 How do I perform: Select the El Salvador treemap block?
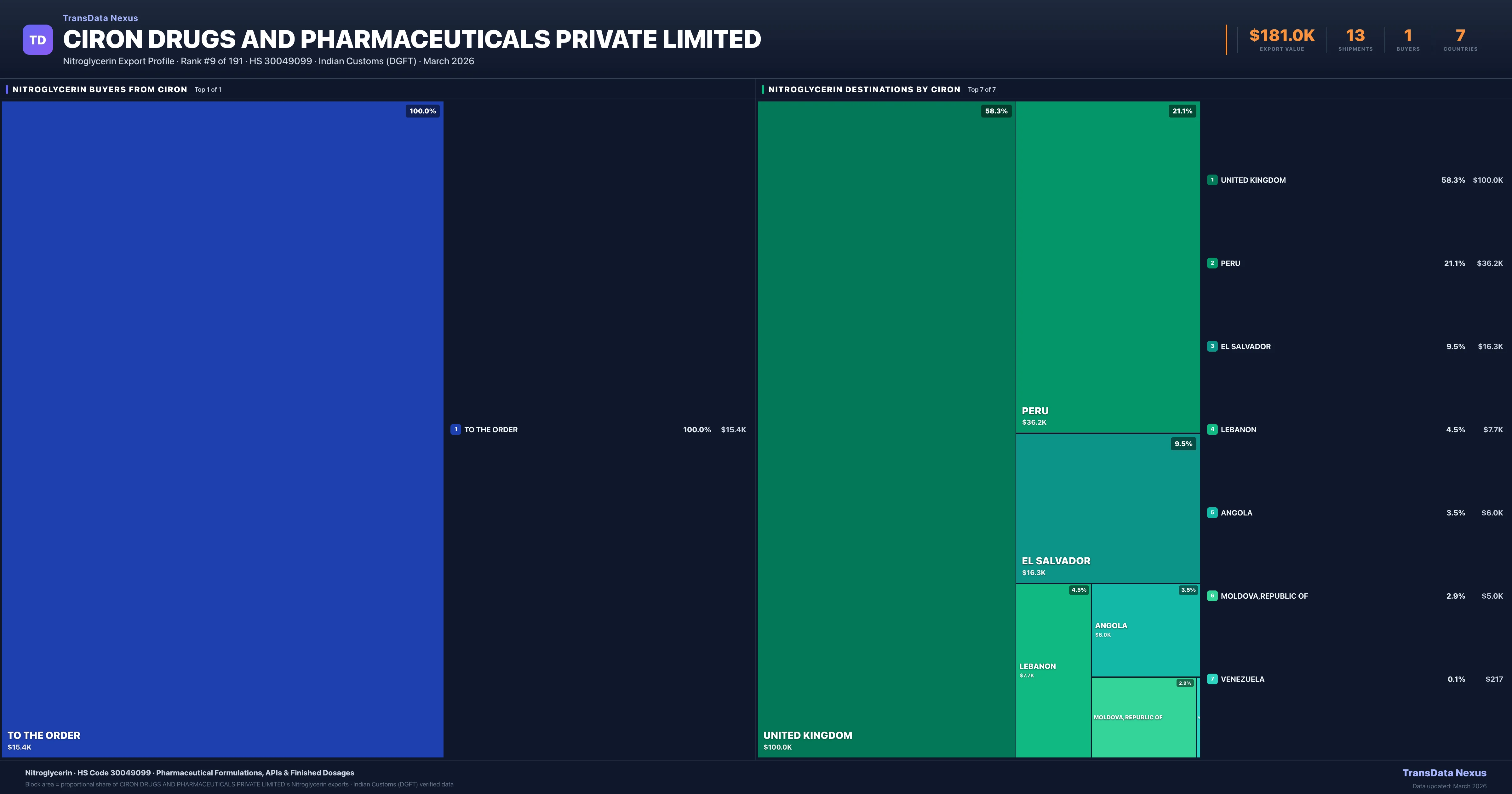coord(1108,508)
